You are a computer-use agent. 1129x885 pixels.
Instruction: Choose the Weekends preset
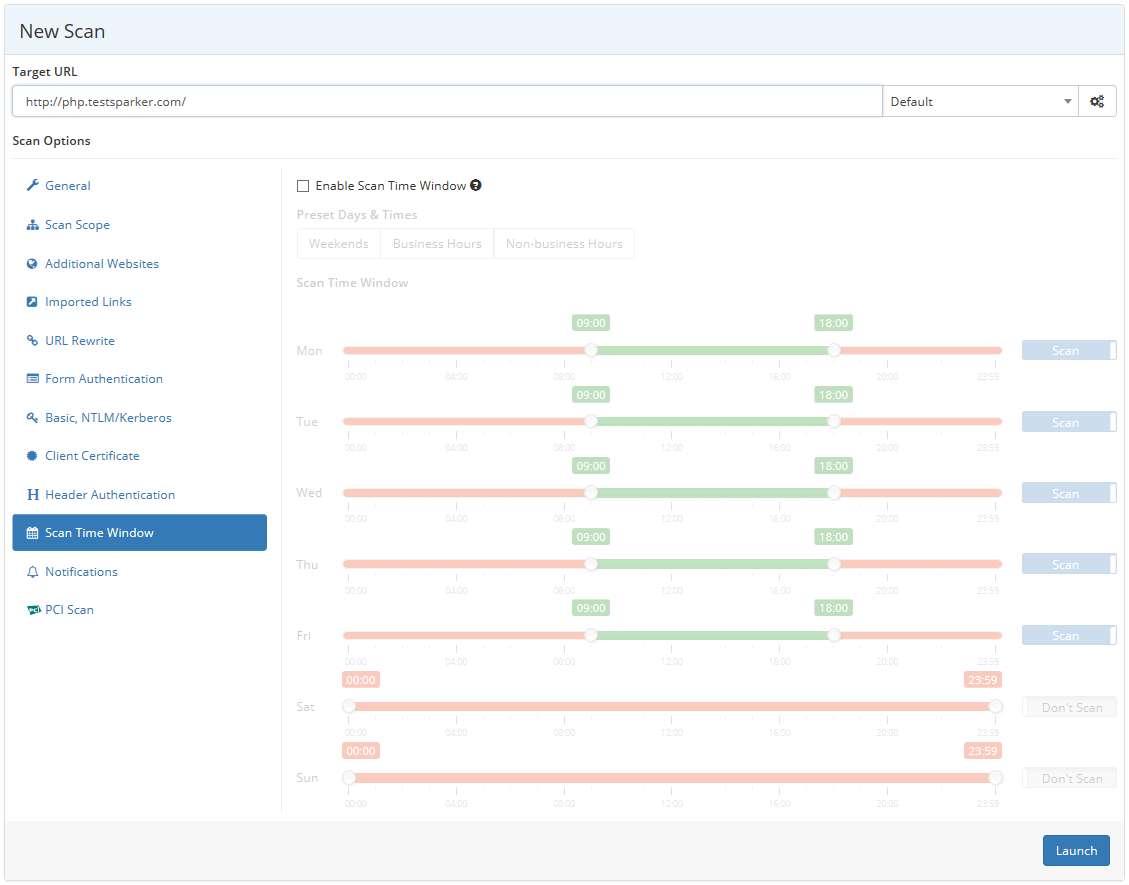point(338,244)
